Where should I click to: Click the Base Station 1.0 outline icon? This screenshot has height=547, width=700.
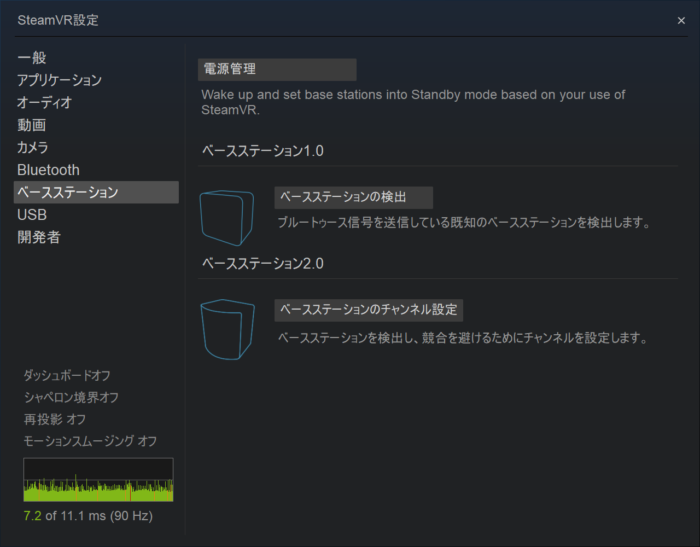pos(227,217)
